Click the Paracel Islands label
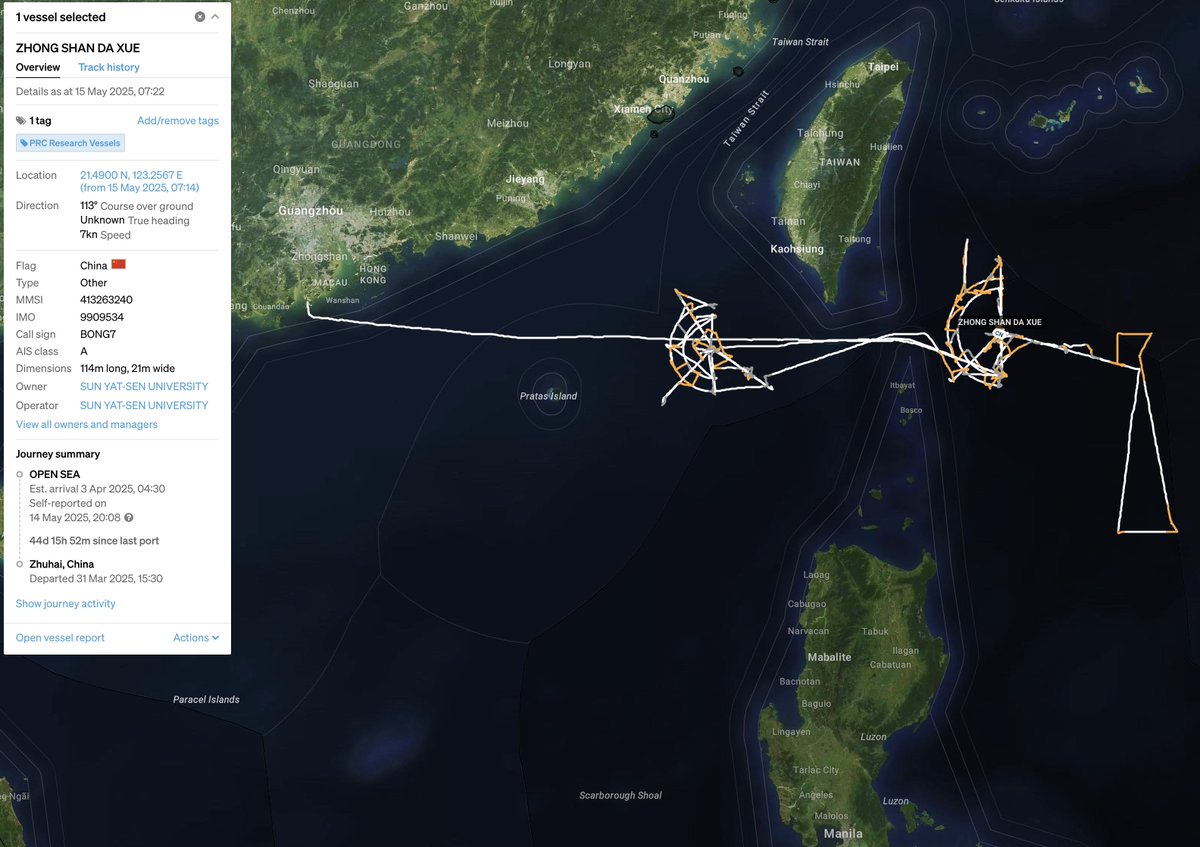Viewport: 1200px width, 847px height. 206,700
